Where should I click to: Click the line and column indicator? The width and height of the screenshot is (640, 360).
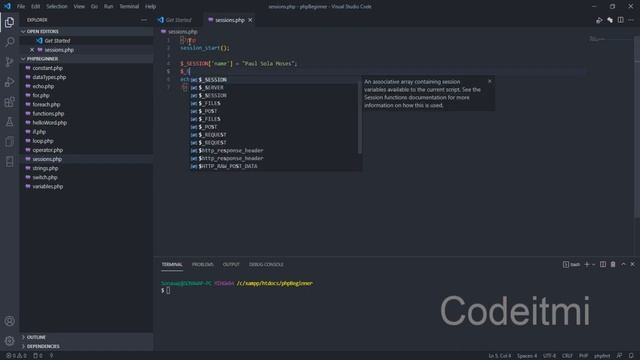point(500,356)
